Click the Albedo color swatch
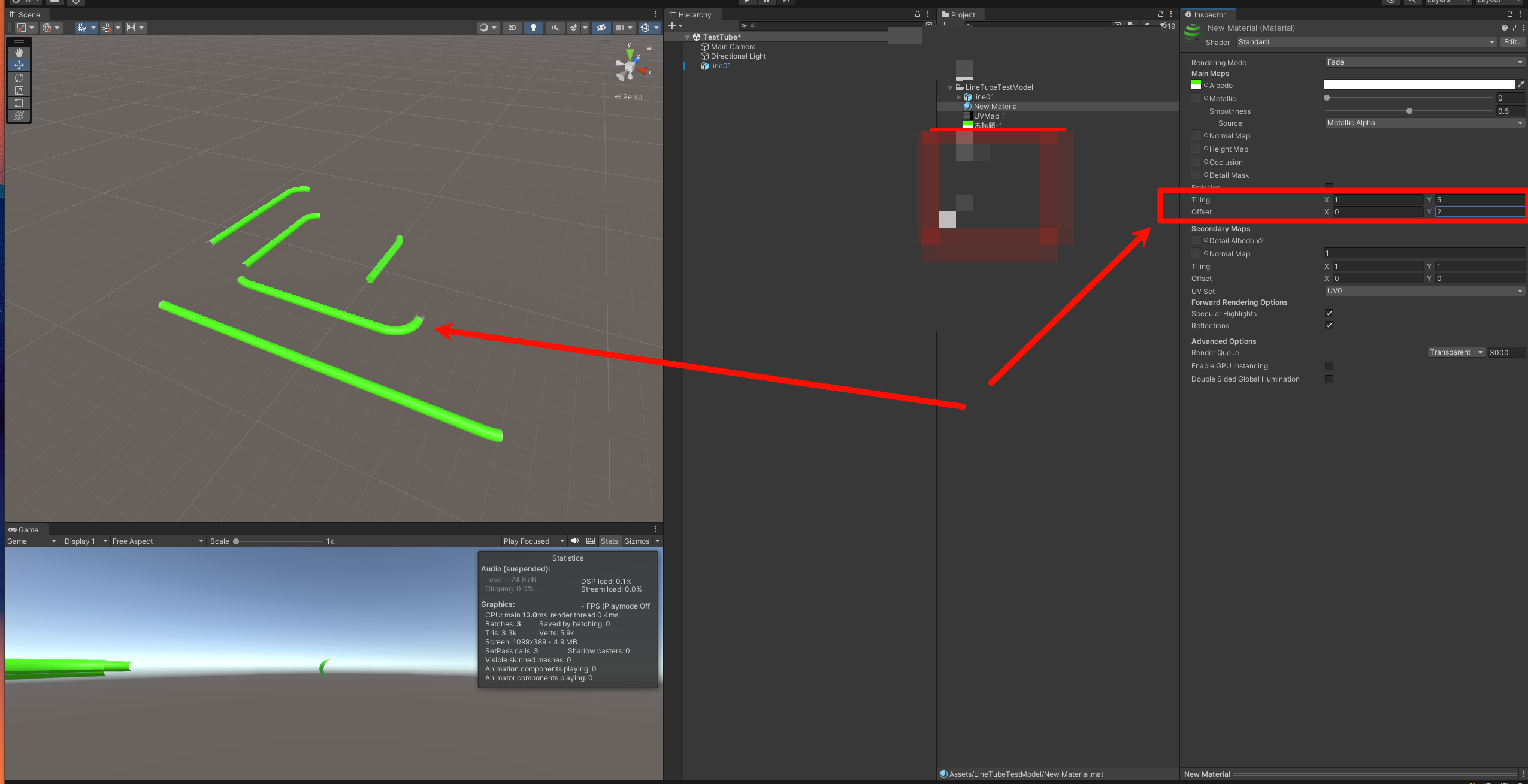 coord(1418,85)
